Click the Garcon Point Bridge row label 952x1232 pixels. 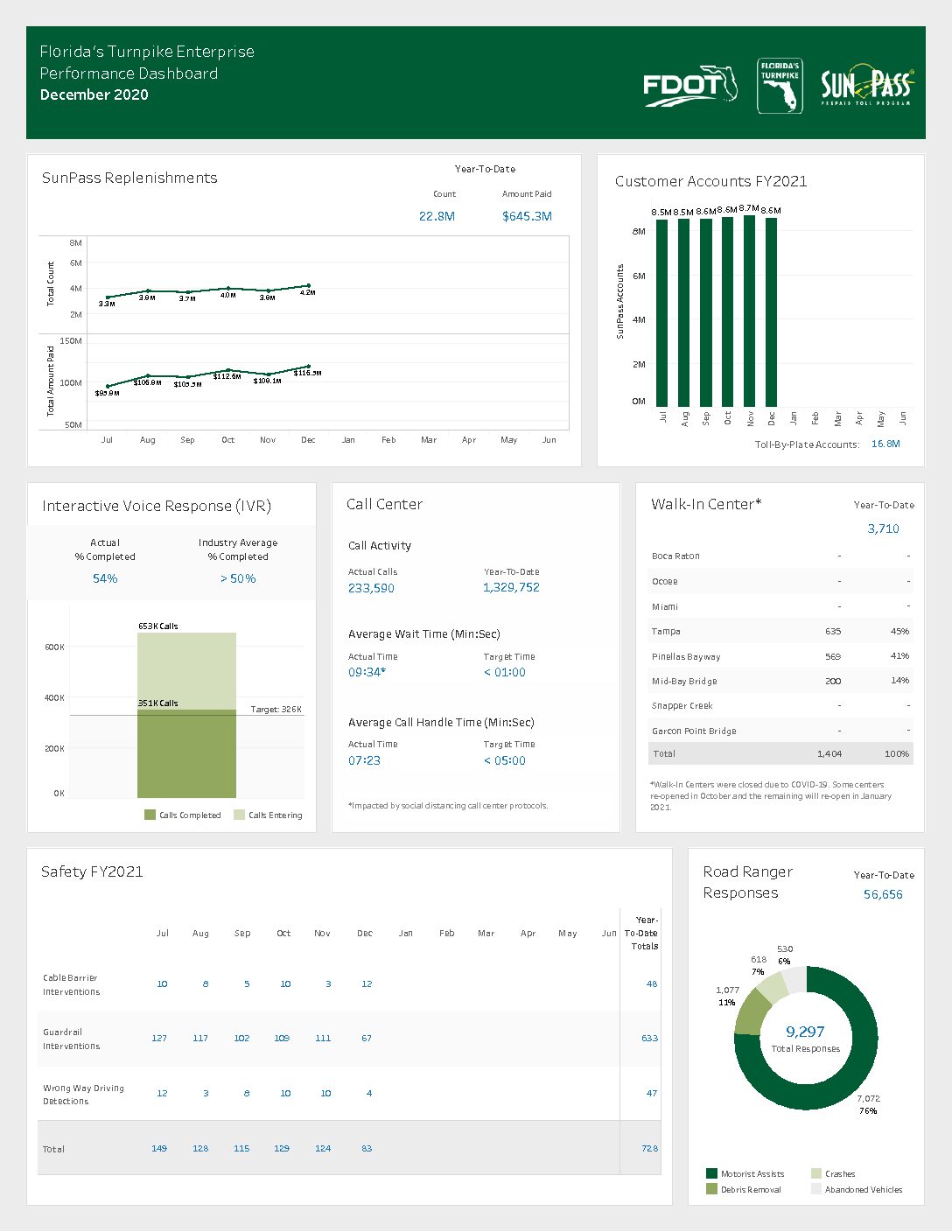694,731
